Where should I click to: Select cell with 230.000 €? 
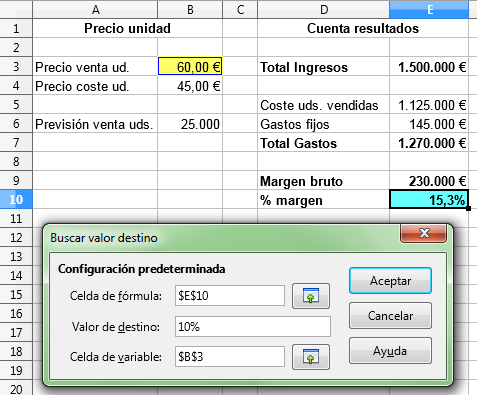click(x=429, y=180)
